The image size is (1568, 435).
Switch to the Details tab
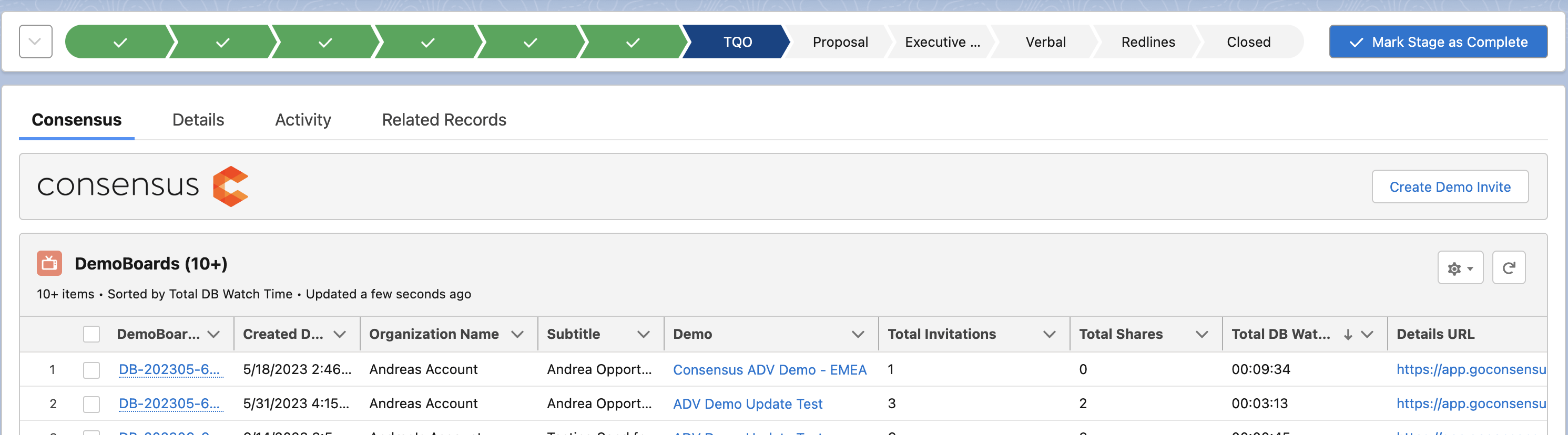(198, 120)
